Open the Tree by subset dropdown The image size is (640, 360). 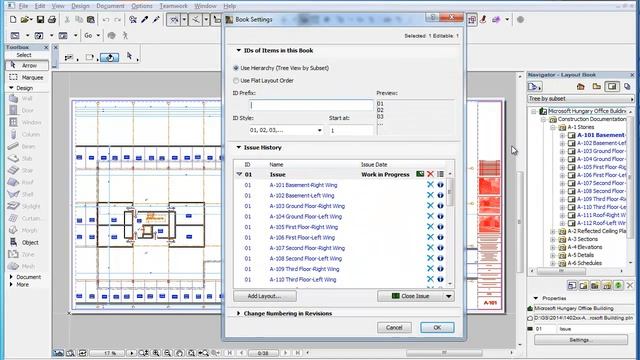[581, 99]
